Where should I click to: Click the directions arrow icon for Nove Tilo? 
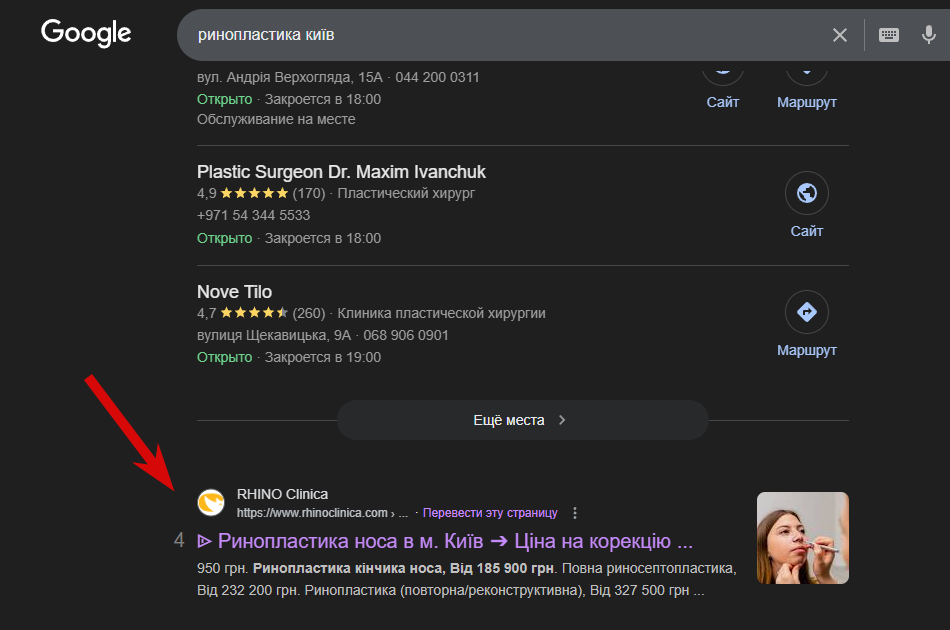[806, 313]
